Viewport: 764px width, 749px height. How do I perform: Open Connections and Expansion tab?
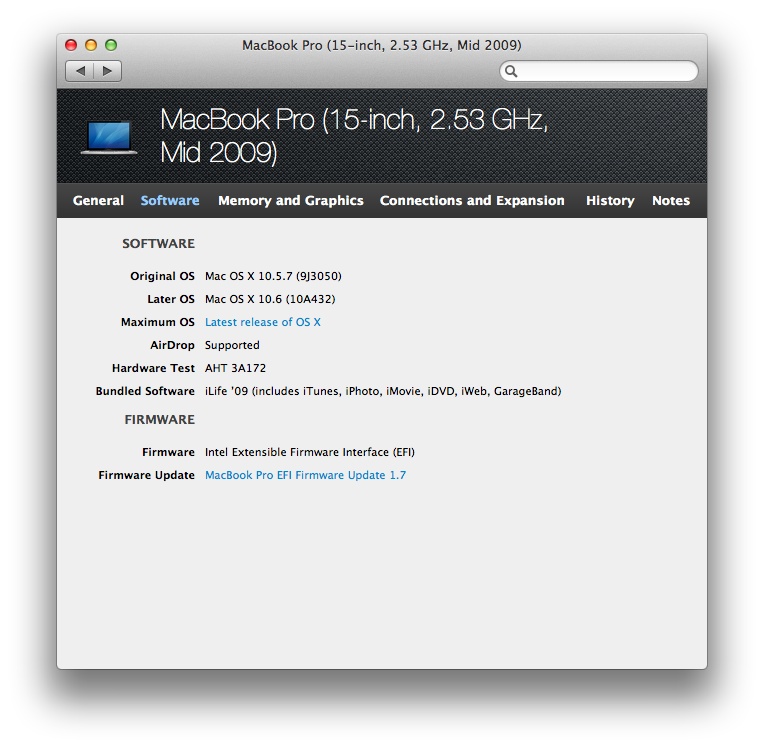coord(472,201)
